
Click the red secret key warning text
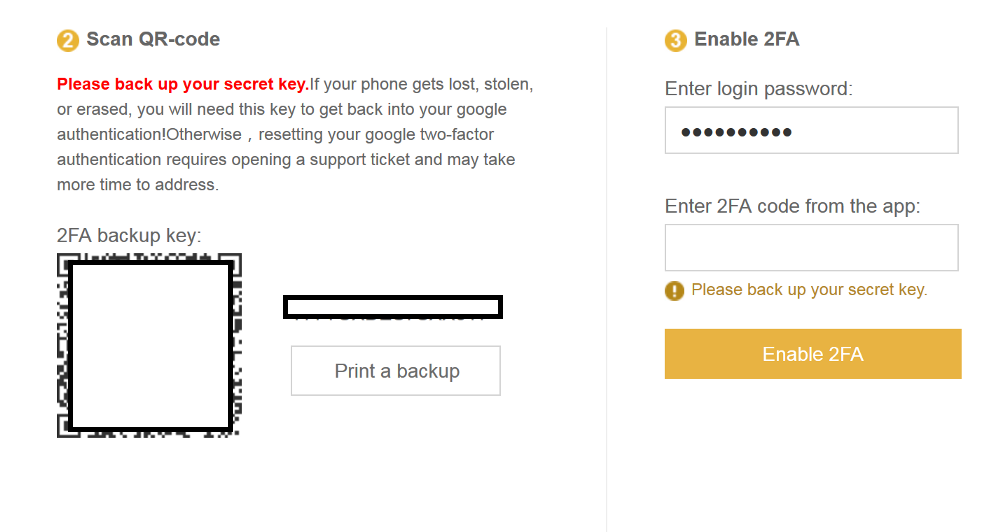183,84
